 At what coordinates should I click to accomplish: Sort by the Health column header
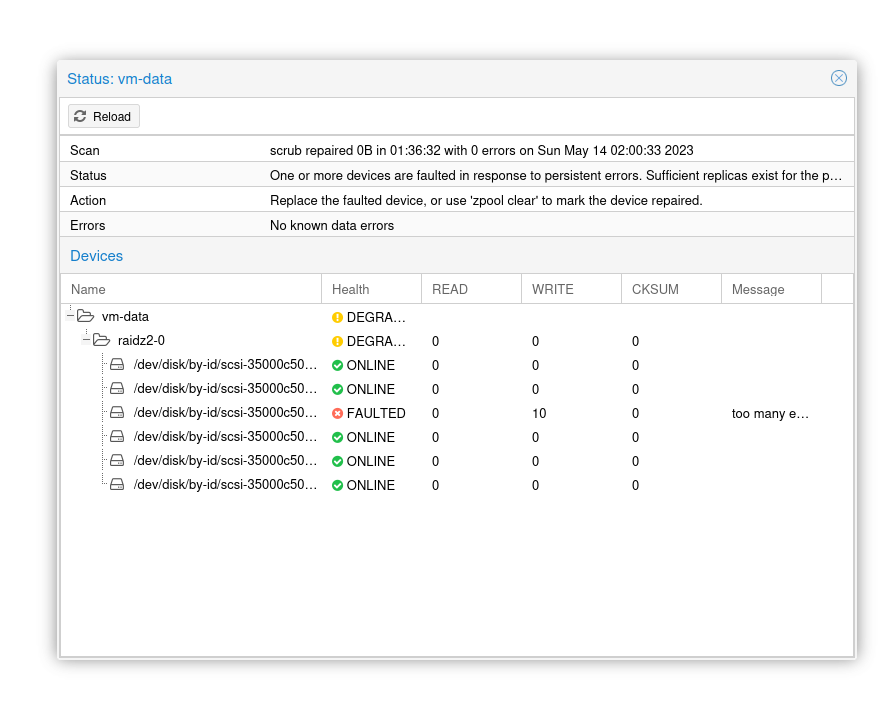click(370, 289)
